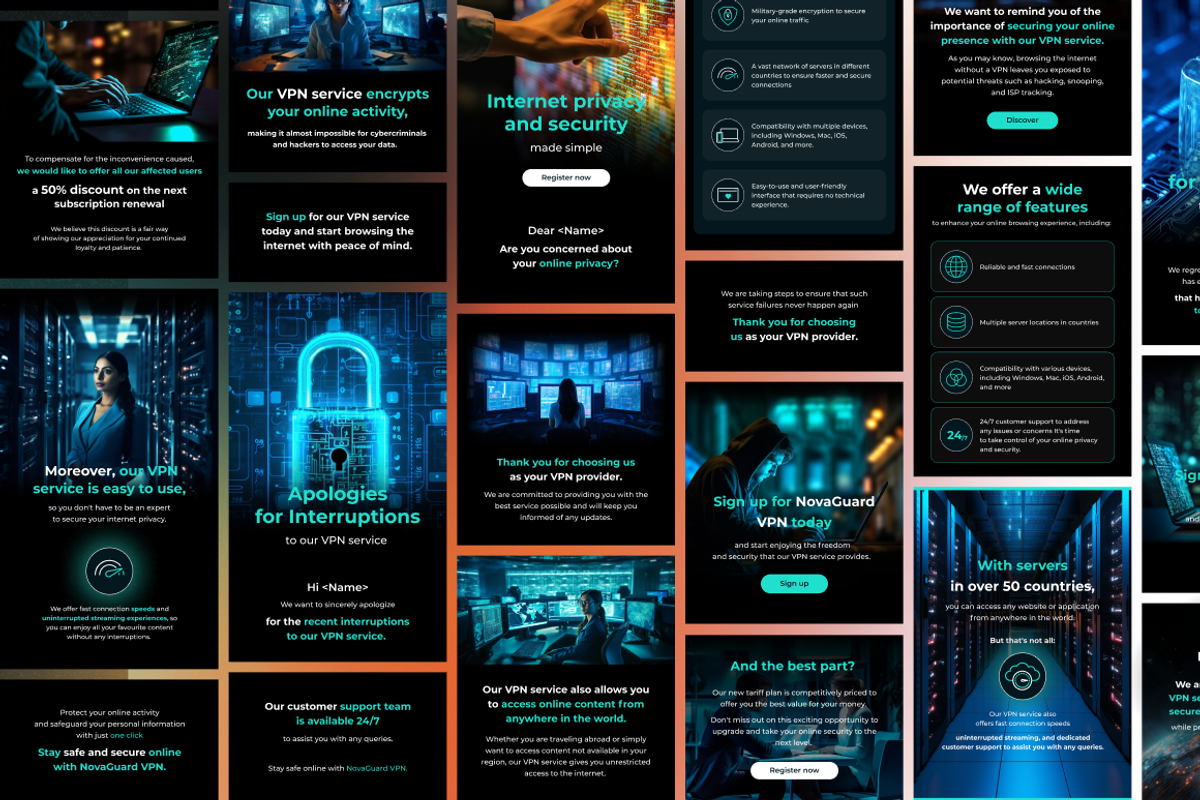Click the overlapping circles icon for various devices
Image resolution: width=1200 pixels, height=800 pixels.
point(956,377)
